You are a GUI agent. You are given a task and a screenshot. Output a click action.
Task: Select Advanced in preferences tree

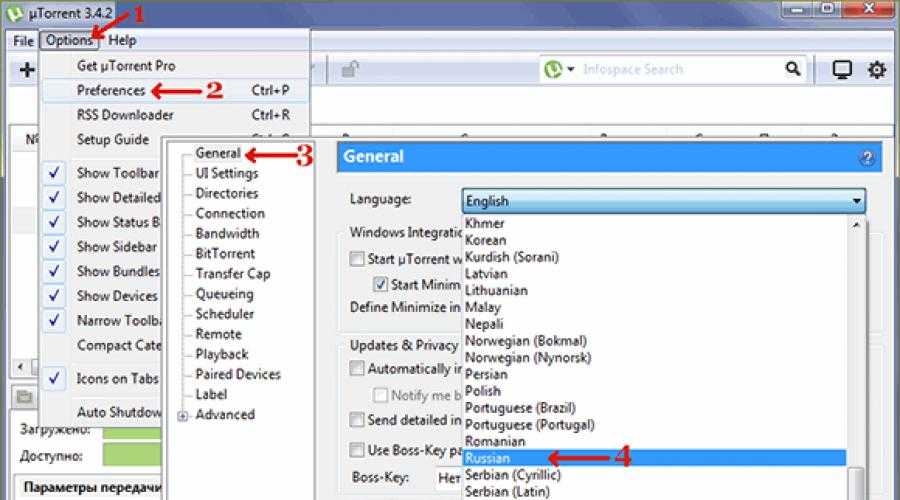(x=225, y=414)
